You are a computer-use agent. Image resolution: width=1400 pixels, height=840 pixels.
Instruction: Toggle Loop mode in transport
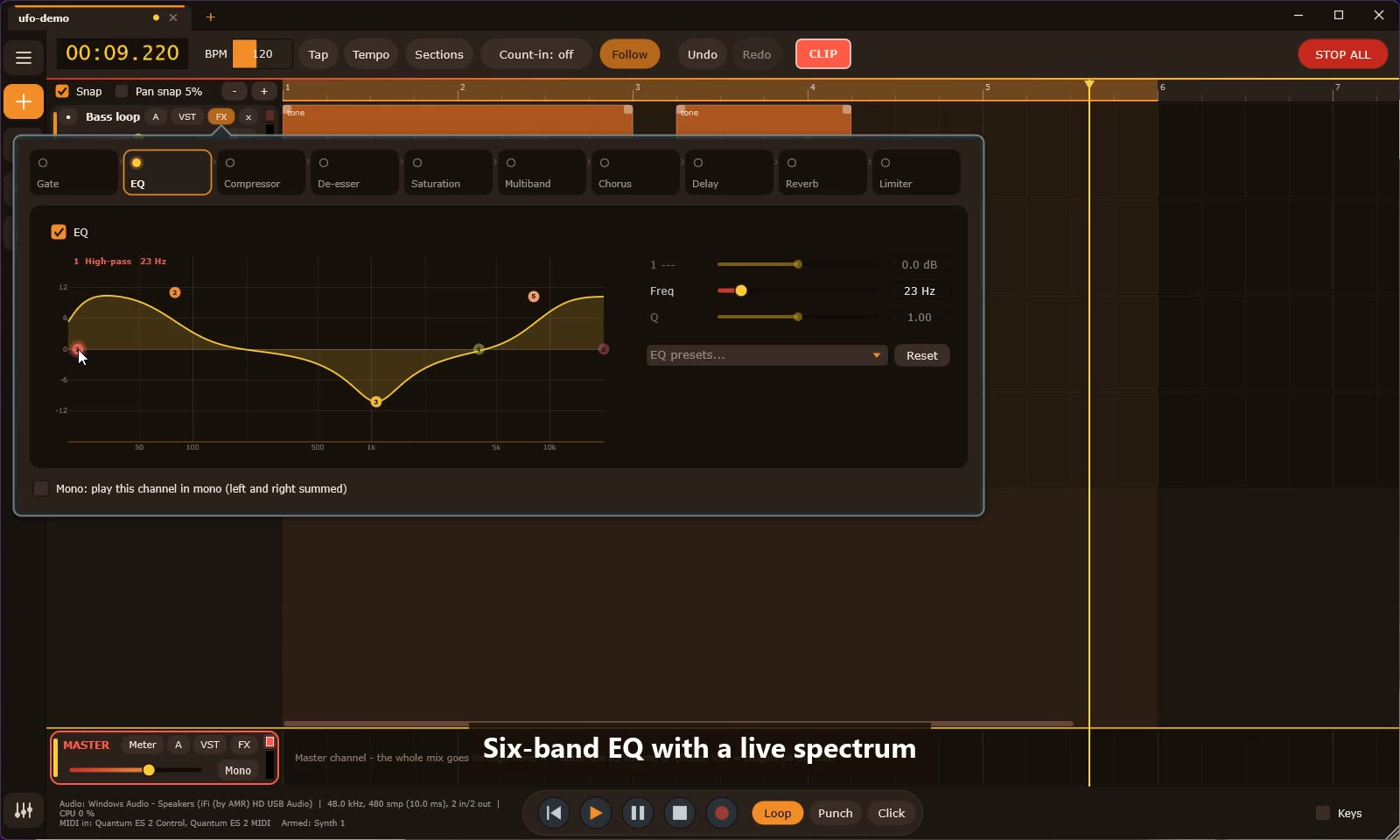[x=777, y=813]
